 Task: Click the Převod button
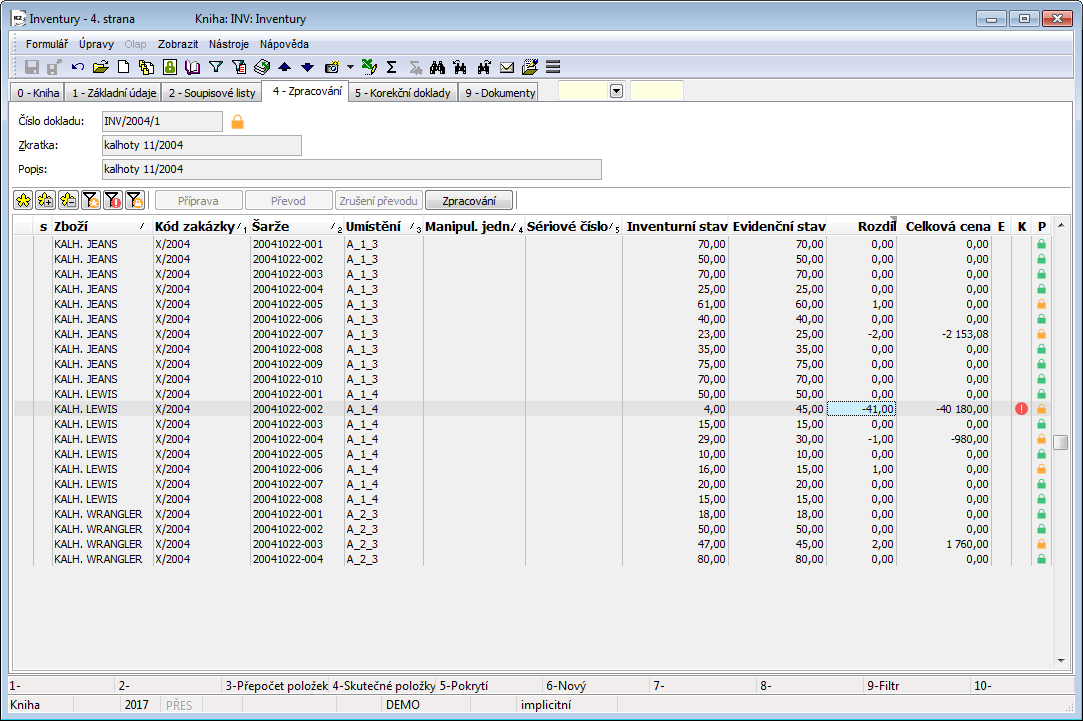(x=288, y=201)
